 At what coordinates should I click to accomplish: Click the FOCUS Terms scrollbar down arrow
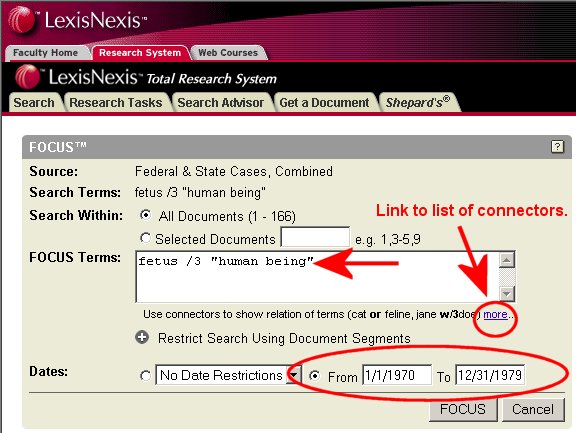(x=507, y=293)
